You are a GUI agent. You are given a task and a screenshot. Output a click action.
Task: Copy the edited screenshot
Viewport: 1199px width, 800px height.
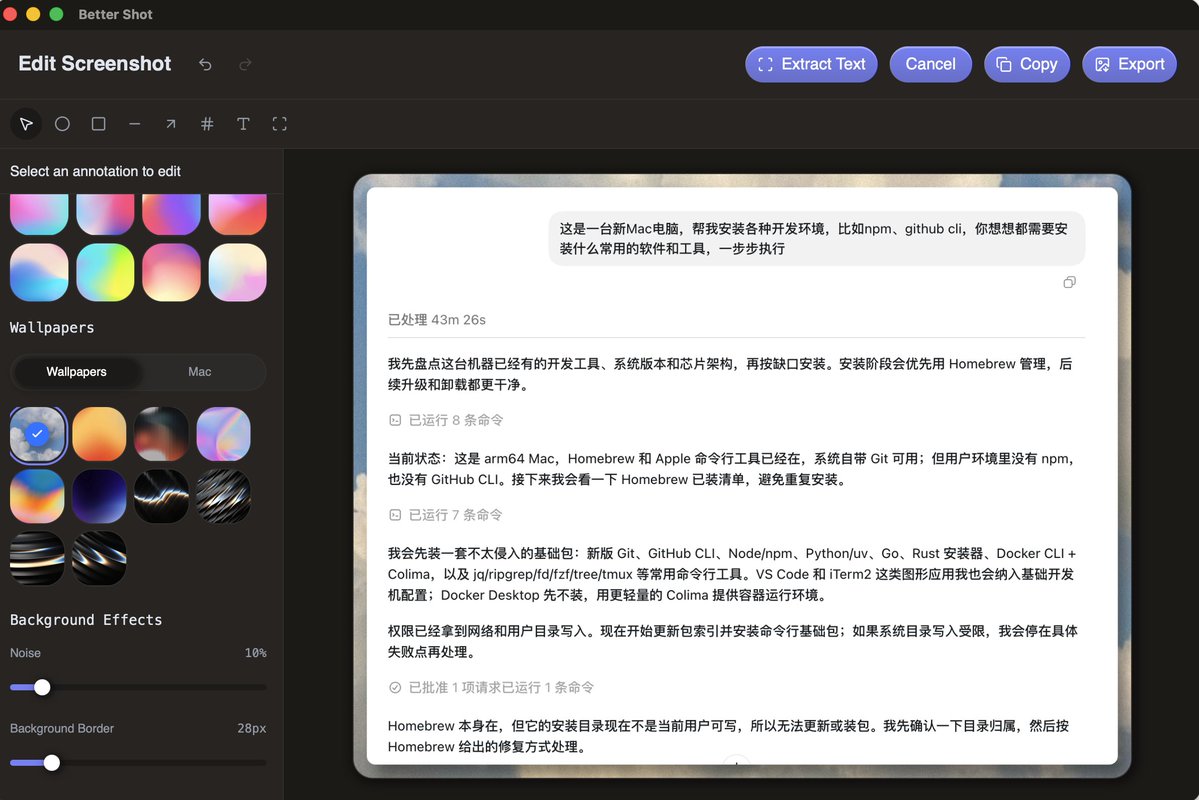click(x=1027, y=64)
